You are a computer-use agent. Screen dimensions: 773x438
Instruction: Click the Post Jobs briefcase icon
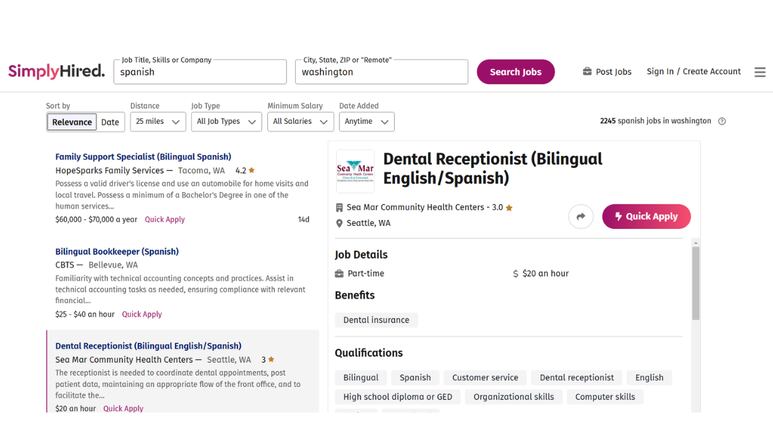[587, 72]
